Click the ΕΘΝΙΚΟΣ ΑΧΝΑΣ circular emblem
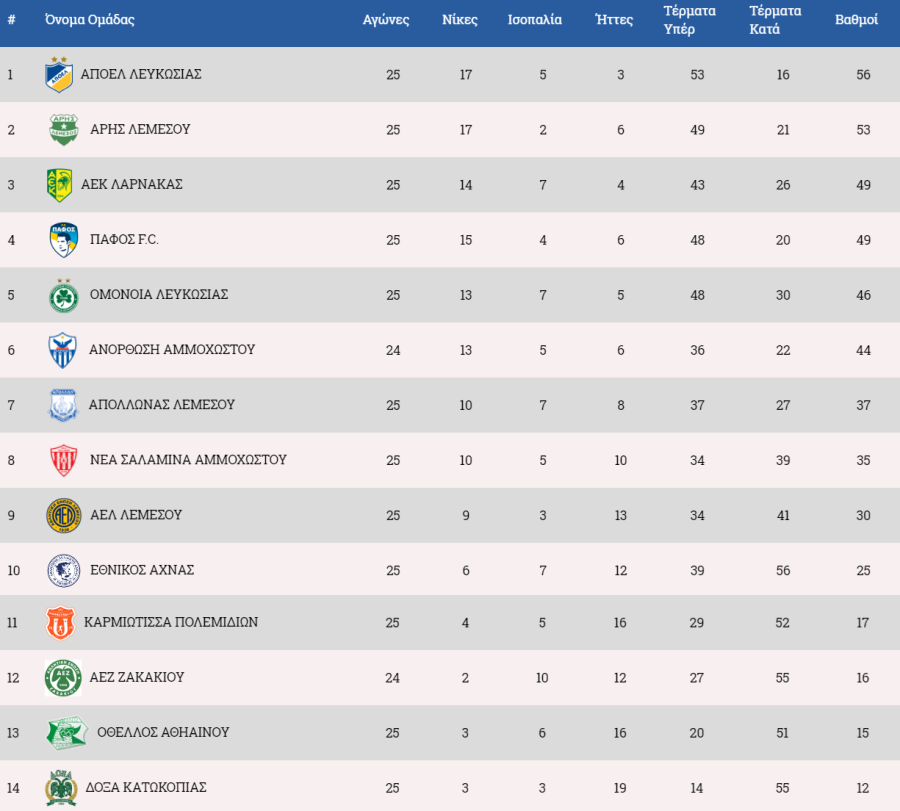Image resolution: width=900 pixels, height=811 pixels. click(x=64, y=571)
